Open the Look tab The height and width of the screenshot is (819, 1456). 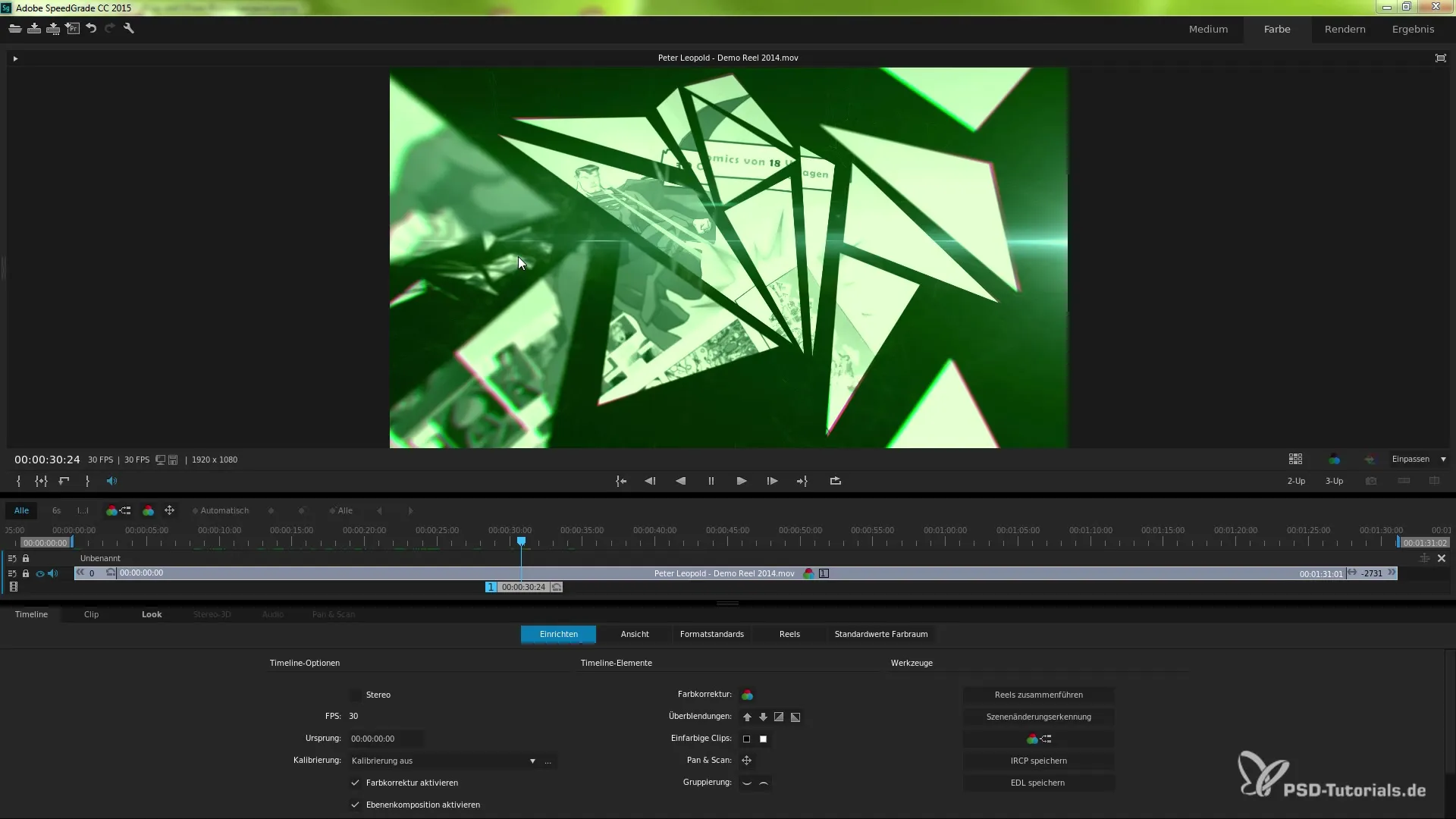pos(152,614)
